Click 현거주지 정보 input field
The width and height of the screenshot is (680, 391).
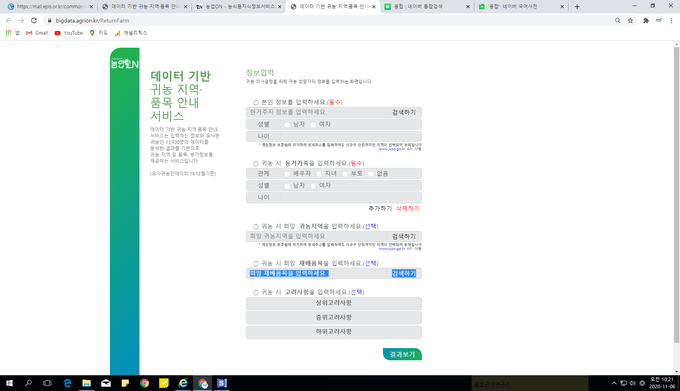click(x=317, y=112)
